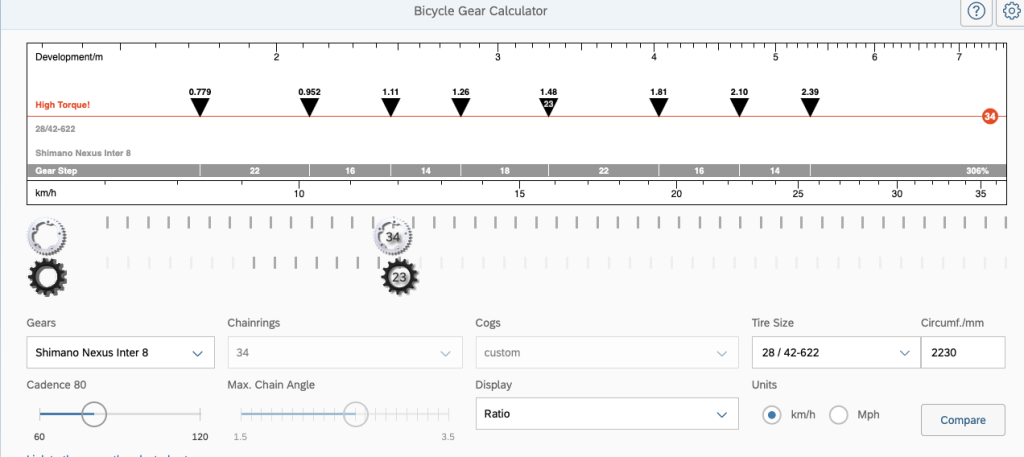This screenshot has width=1024, height=457.
Task: Select km/h units radio button
Action: pyautogui.click(x=771, y=415)
